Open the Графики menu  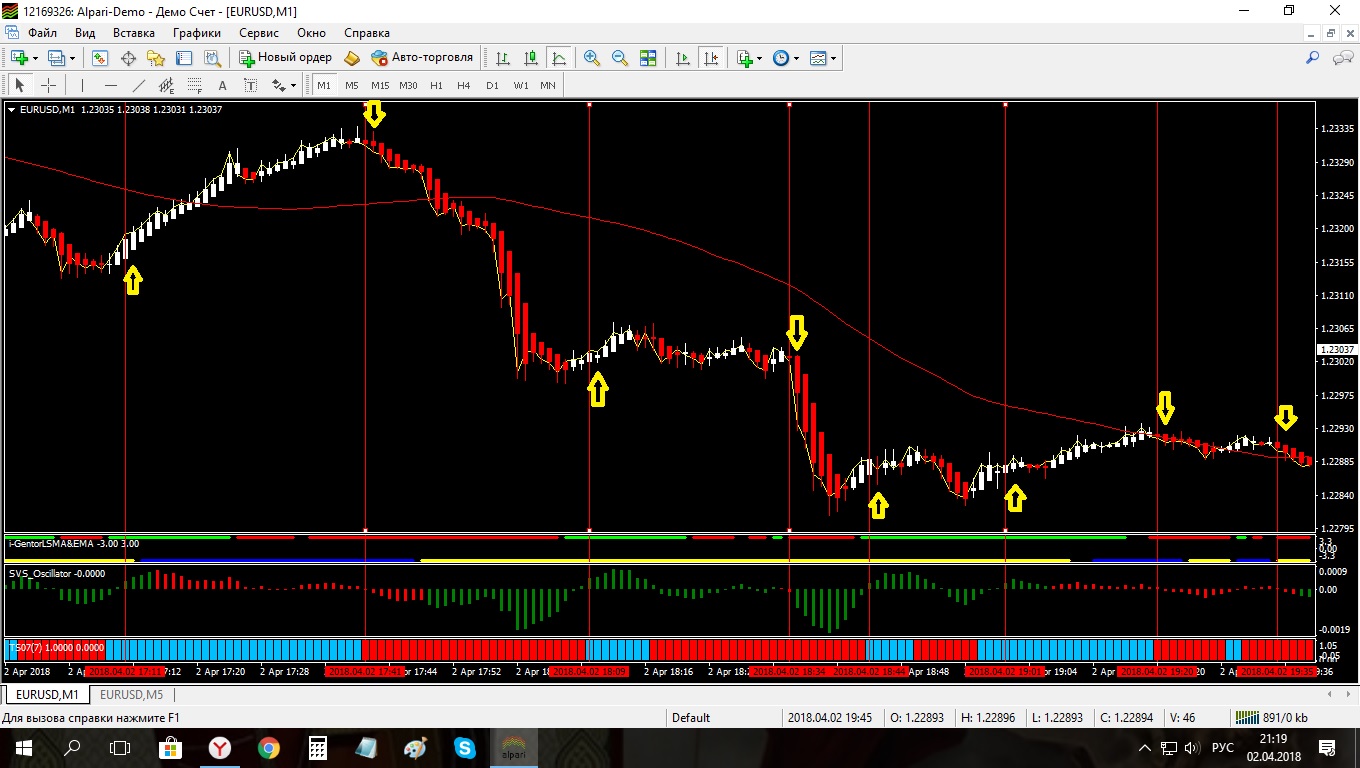[196, 33]
